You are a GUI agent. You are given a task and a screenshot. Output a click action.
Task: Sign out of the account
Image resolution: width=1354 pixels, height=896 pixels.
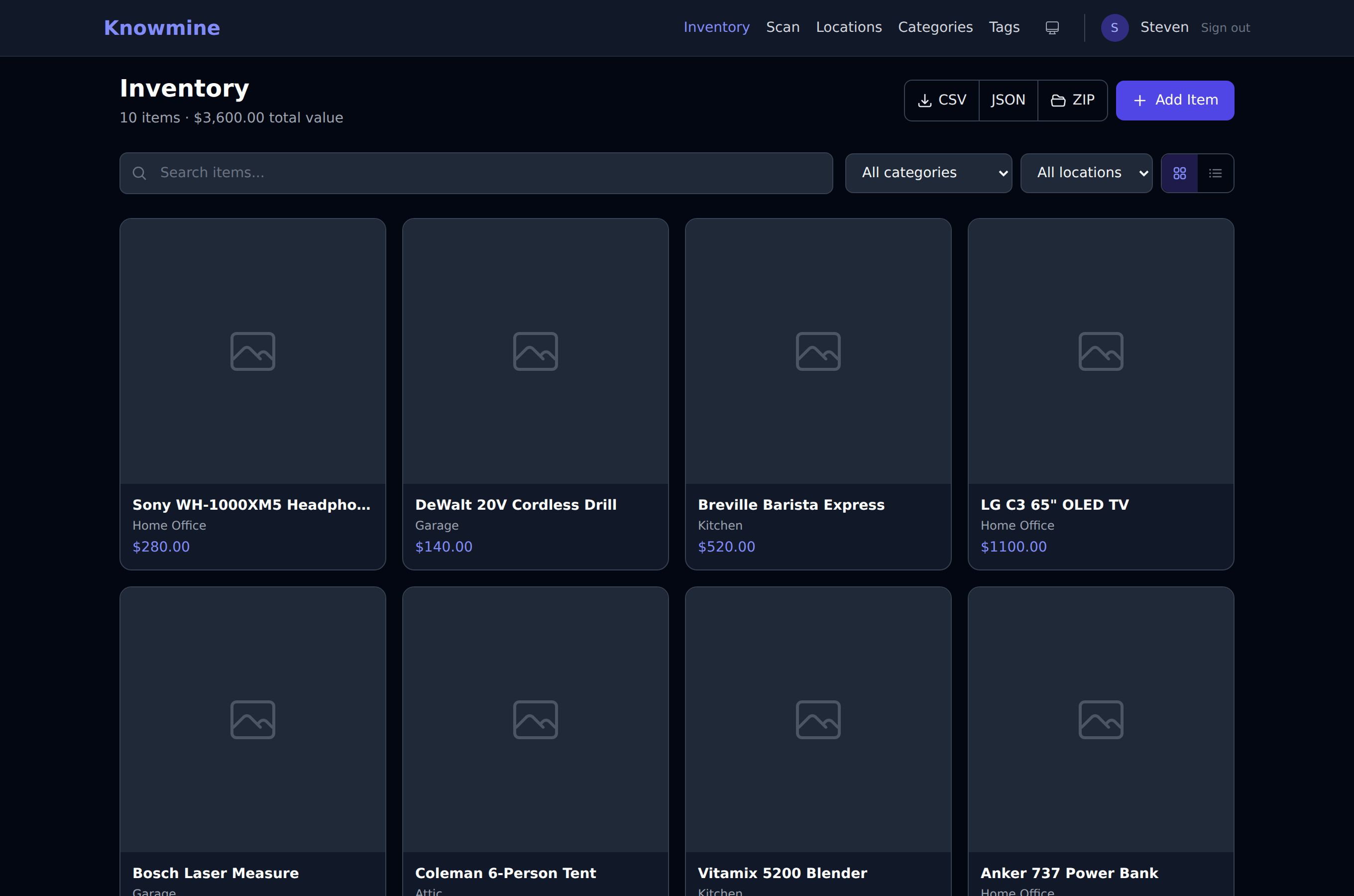[x=1225, y=28]
